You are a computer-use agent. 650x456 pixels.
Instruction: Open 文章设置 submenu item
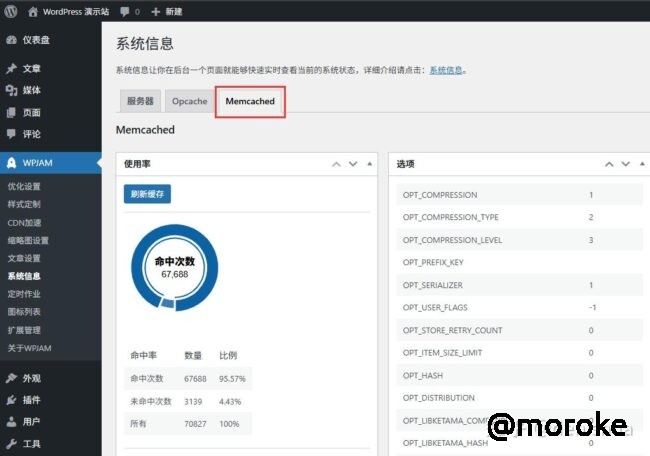(24, 258)
